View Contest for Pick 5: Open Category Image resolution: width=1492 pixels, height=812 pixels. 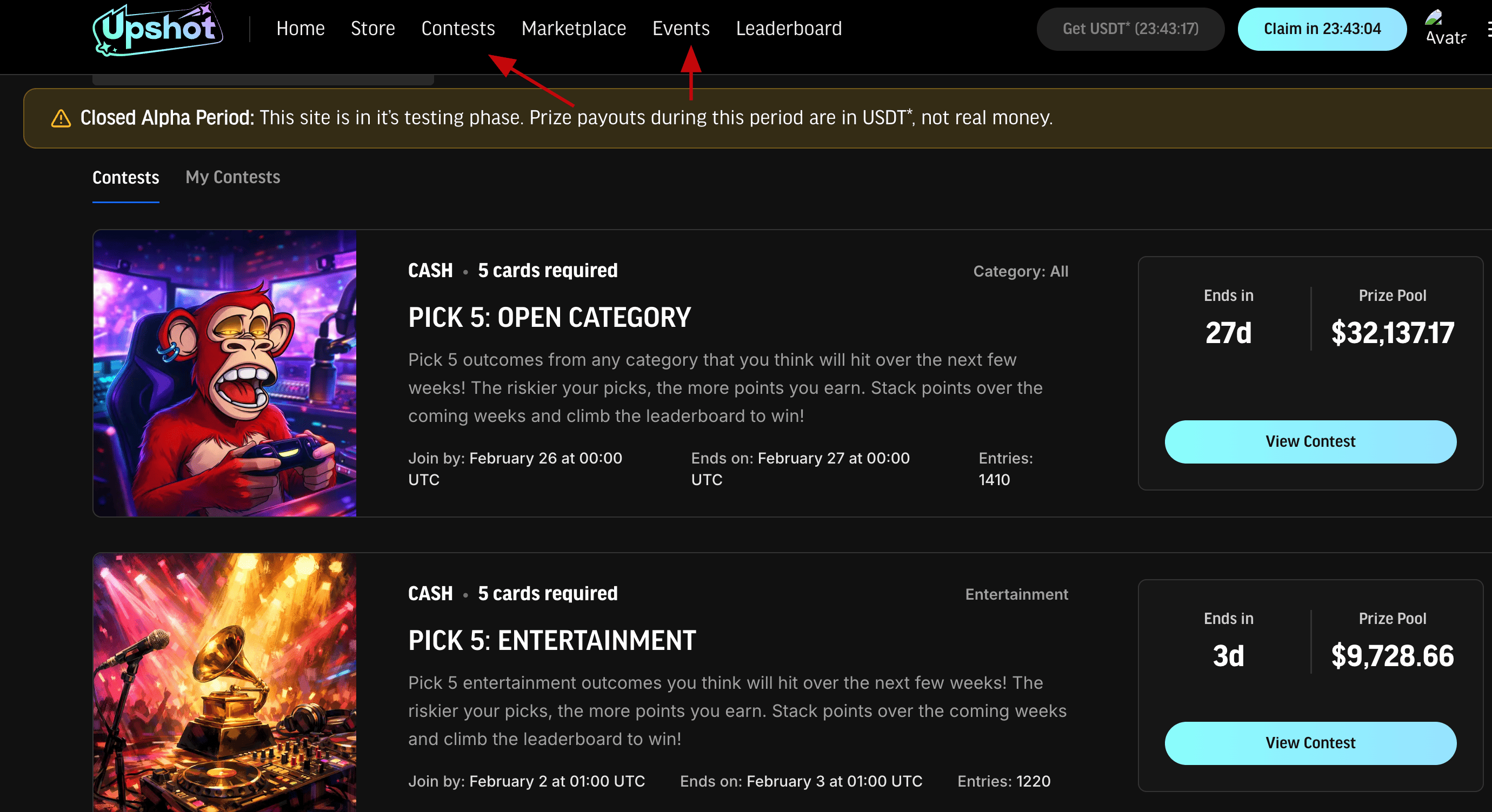[x=1309, y=441]
